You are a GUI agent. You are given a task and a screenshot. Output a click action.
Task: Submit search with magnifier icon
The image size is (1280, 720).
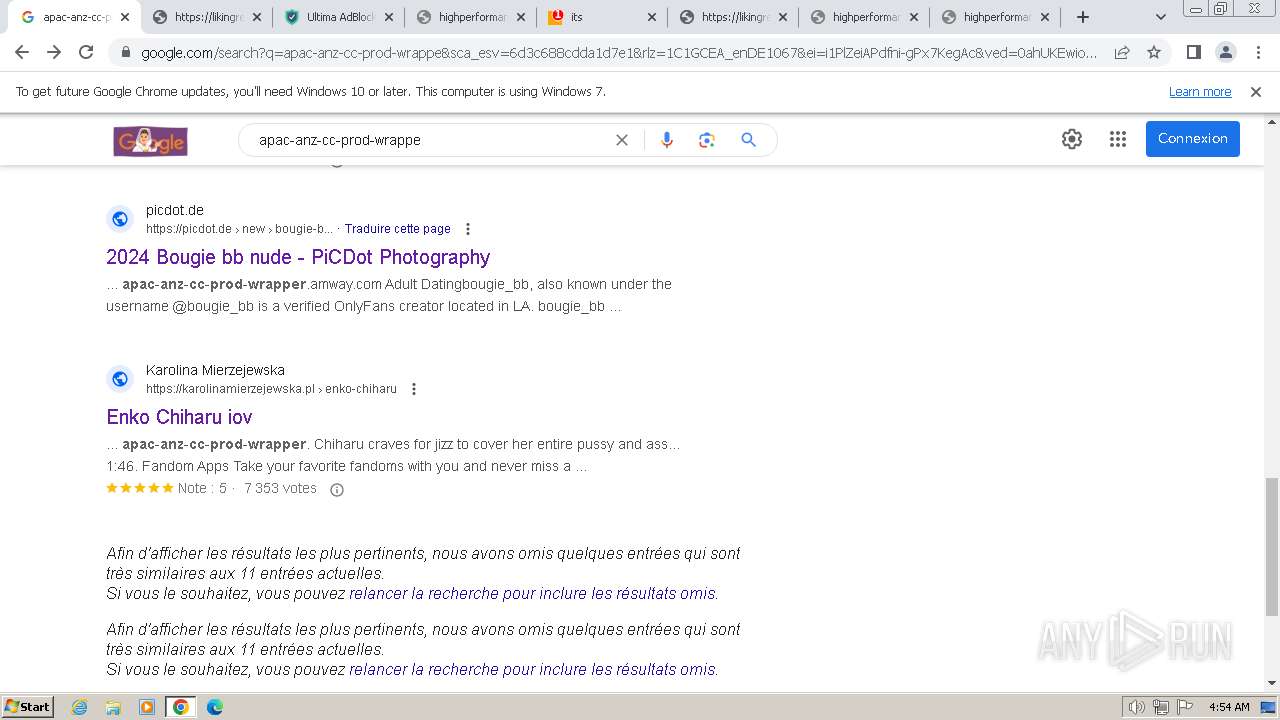click(748, 140)
